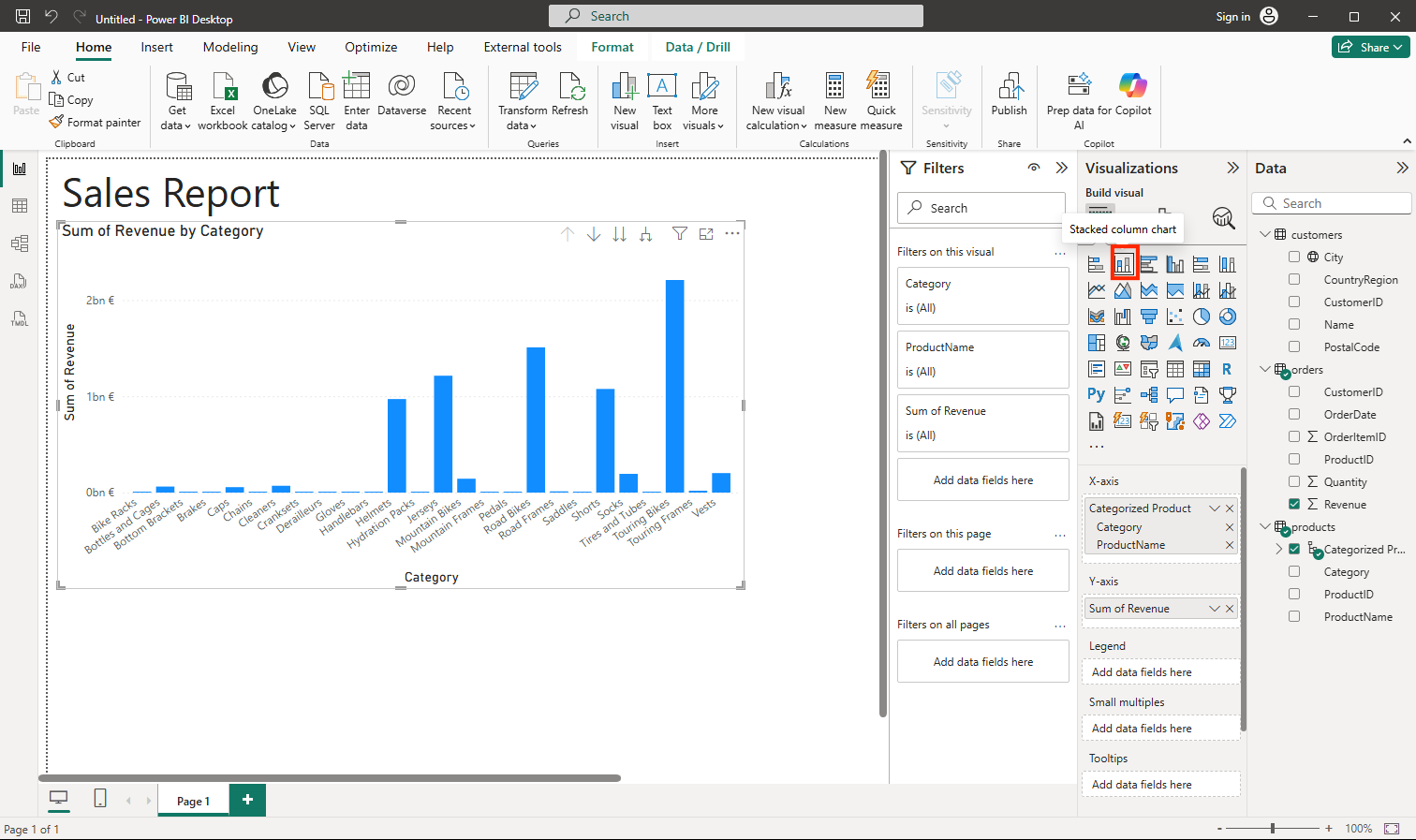
Task: Open TMDL view in left sidebar
Action: click(20, 318)
